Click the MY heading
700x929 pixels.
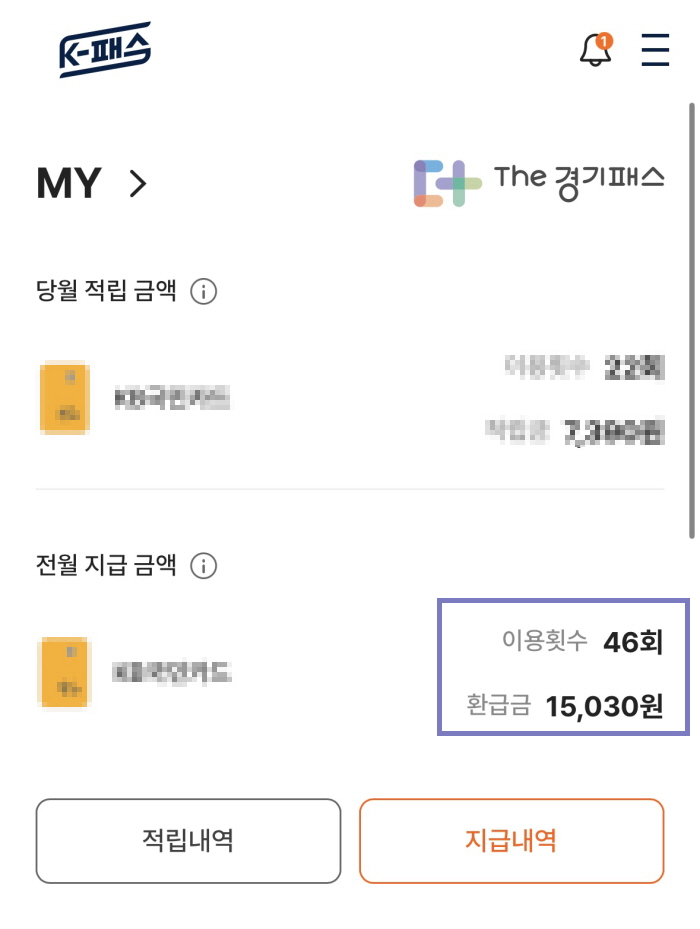pyautogui.click(x=69, y=184)
